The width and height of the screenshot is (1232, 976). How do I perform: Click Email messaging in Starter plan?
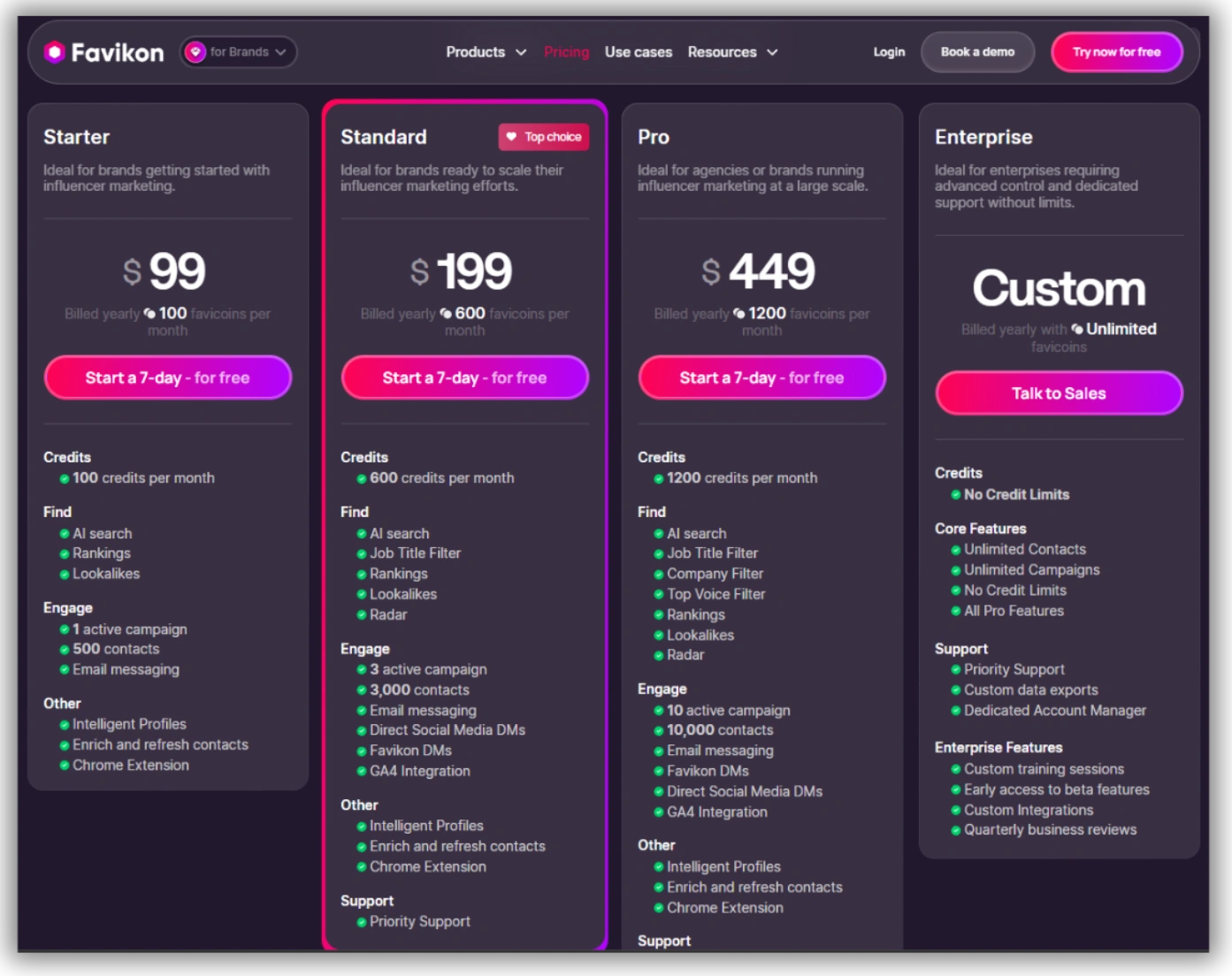126,669
